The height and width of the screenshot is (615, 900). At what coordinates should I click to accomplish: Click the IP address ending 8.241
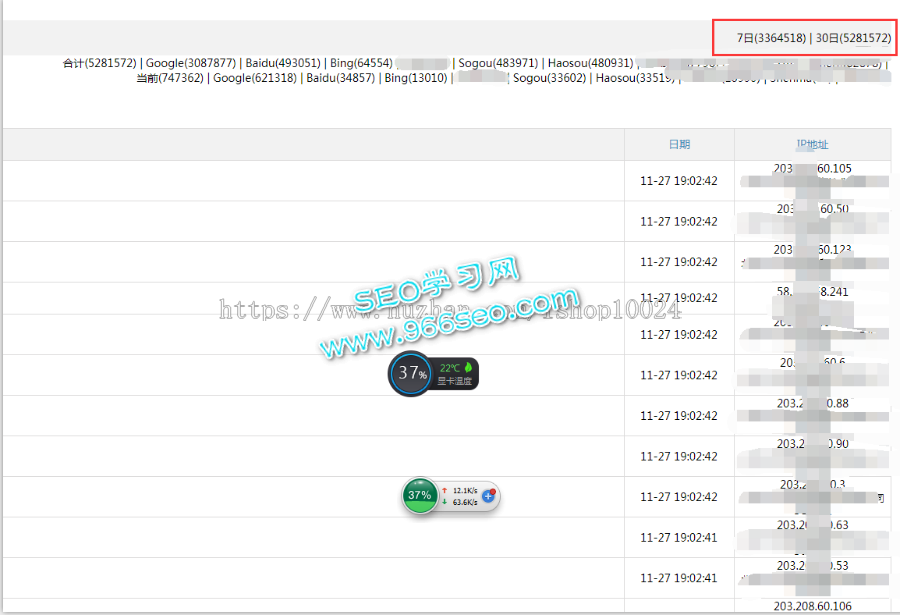click(812, 292)
